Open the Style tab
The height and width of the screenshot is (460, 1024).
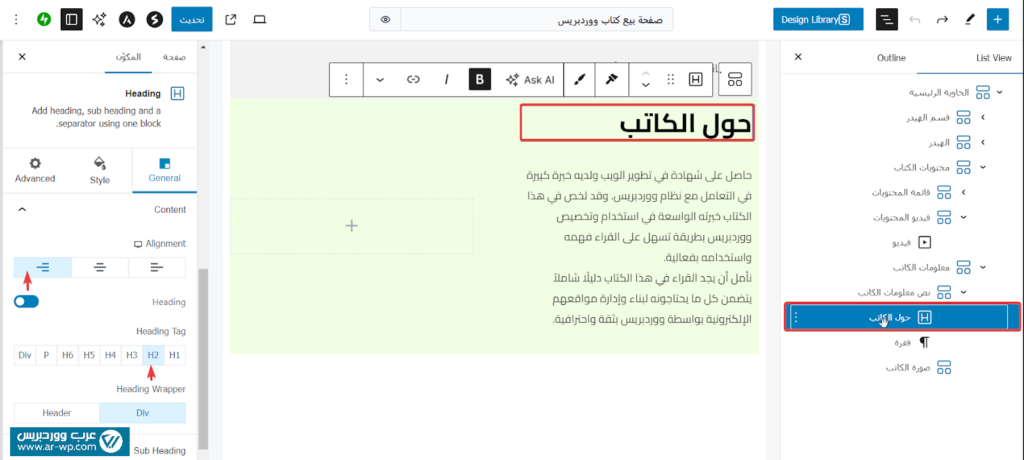[100, 170]
